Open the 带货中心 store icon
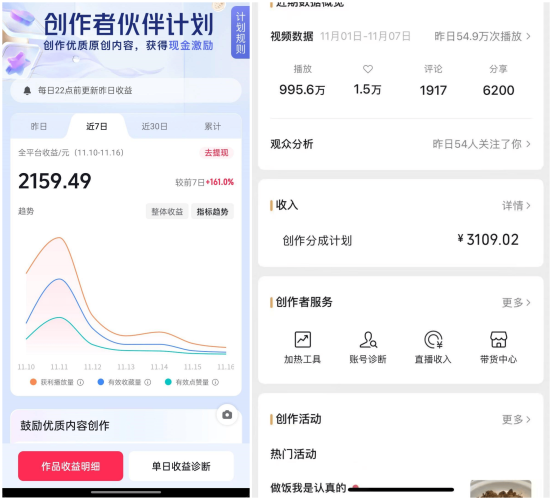 coord(498,340)
